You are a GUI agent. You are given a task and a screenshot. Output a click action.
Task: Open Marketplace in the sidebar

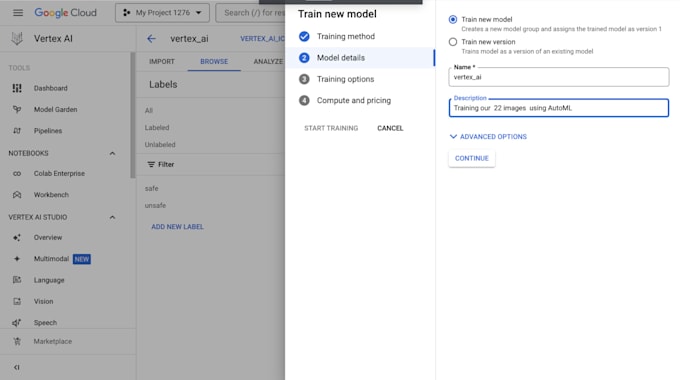coord(53,341)
